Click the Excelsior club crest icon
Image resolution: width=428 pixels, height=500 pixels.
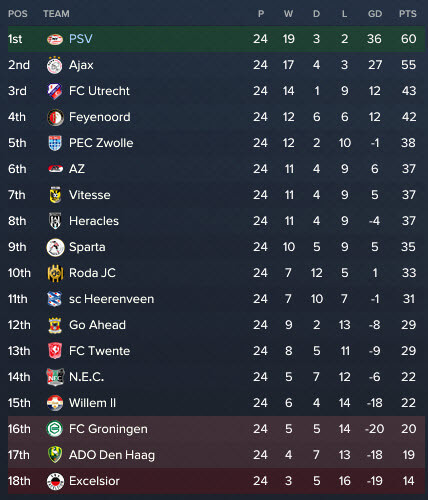coord(55,481)
